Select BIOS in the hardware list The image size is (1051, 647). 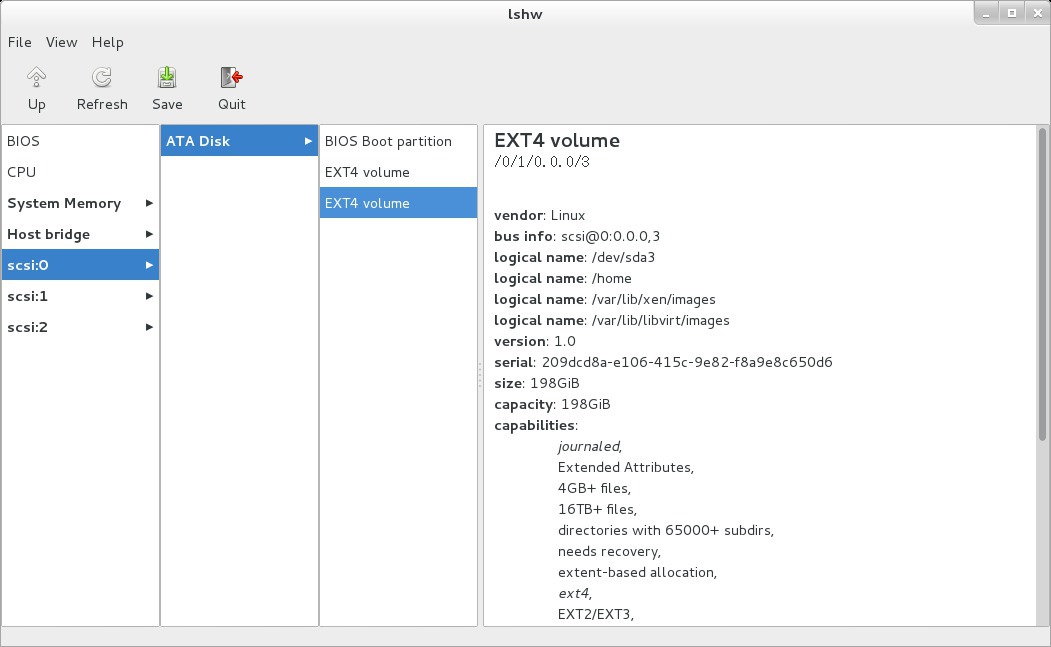click(x=24, y=141)
